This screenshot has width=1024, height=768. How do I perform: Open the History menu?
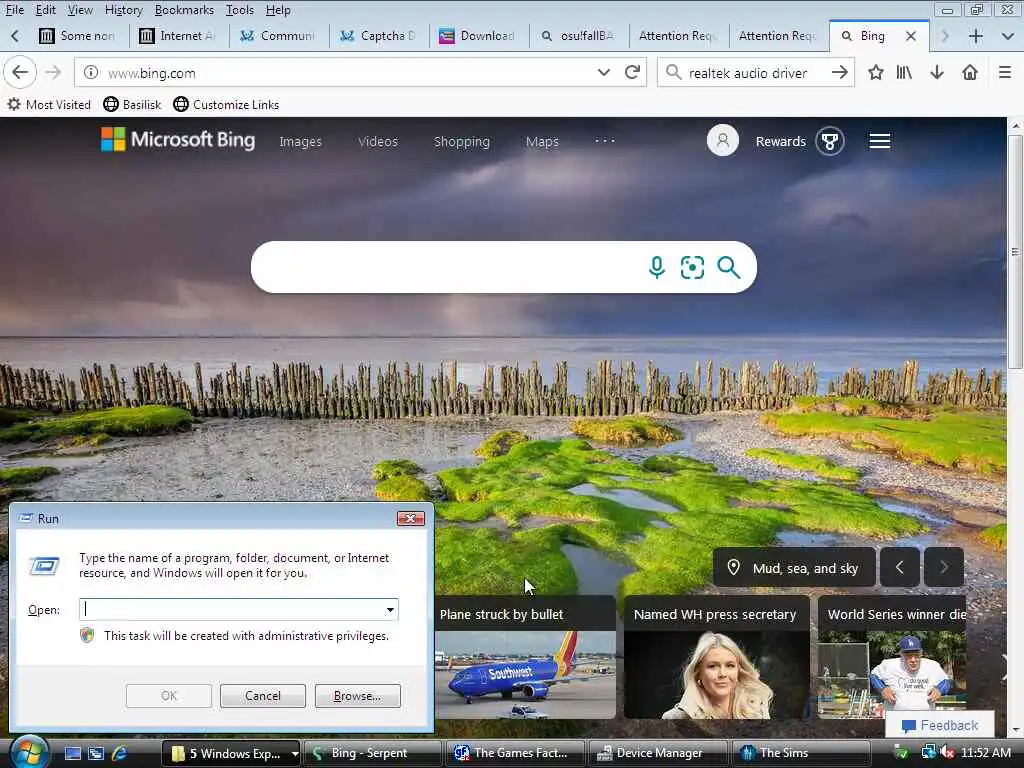pos(123,10)
